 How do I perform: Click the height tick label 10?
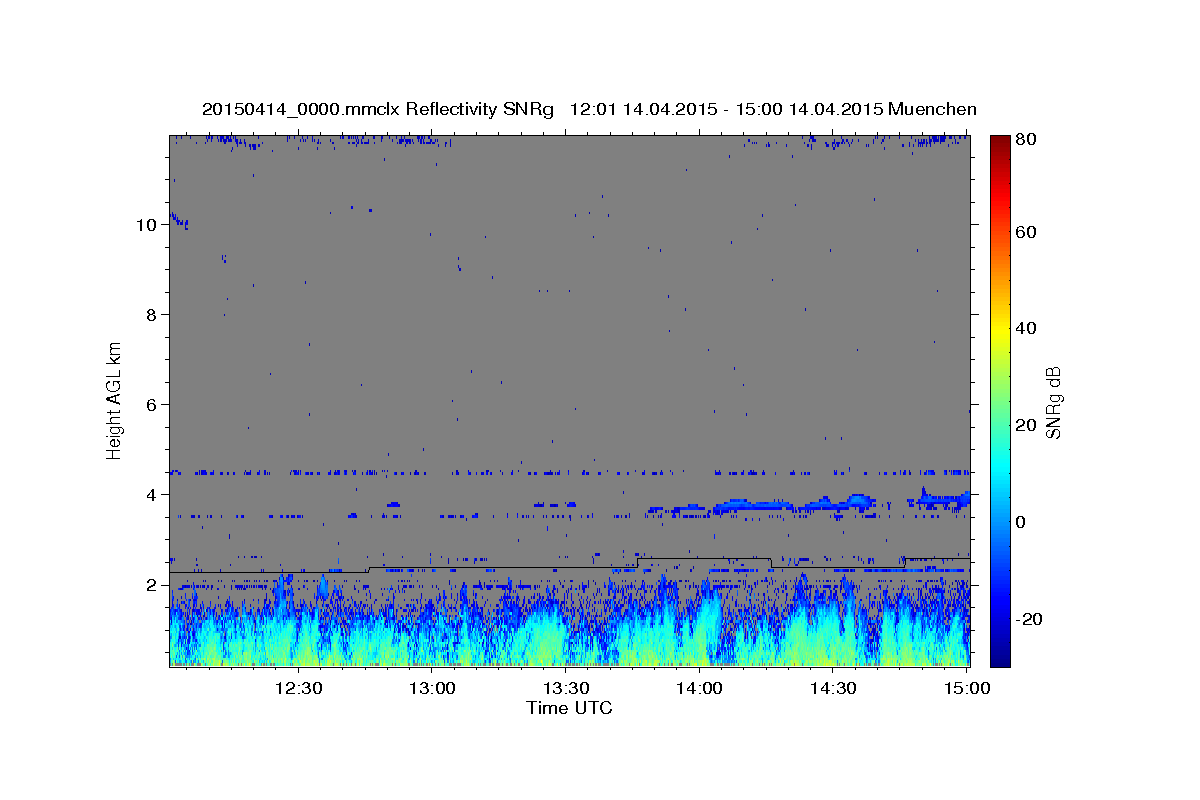click(x=146, y=225)
